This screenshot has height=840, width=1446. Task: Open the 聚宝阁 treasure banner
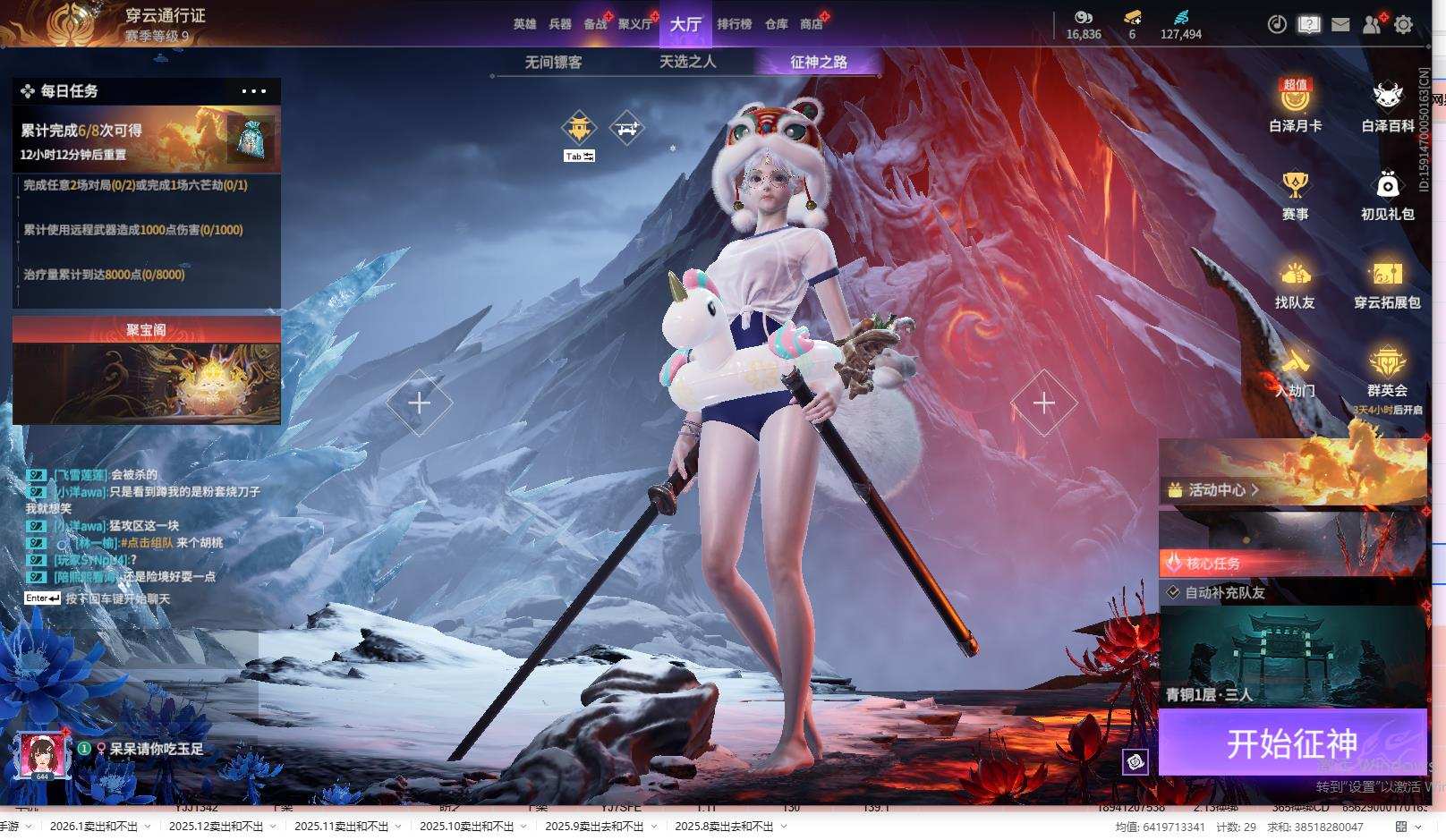pyautogui.click(x=147, y=370)
